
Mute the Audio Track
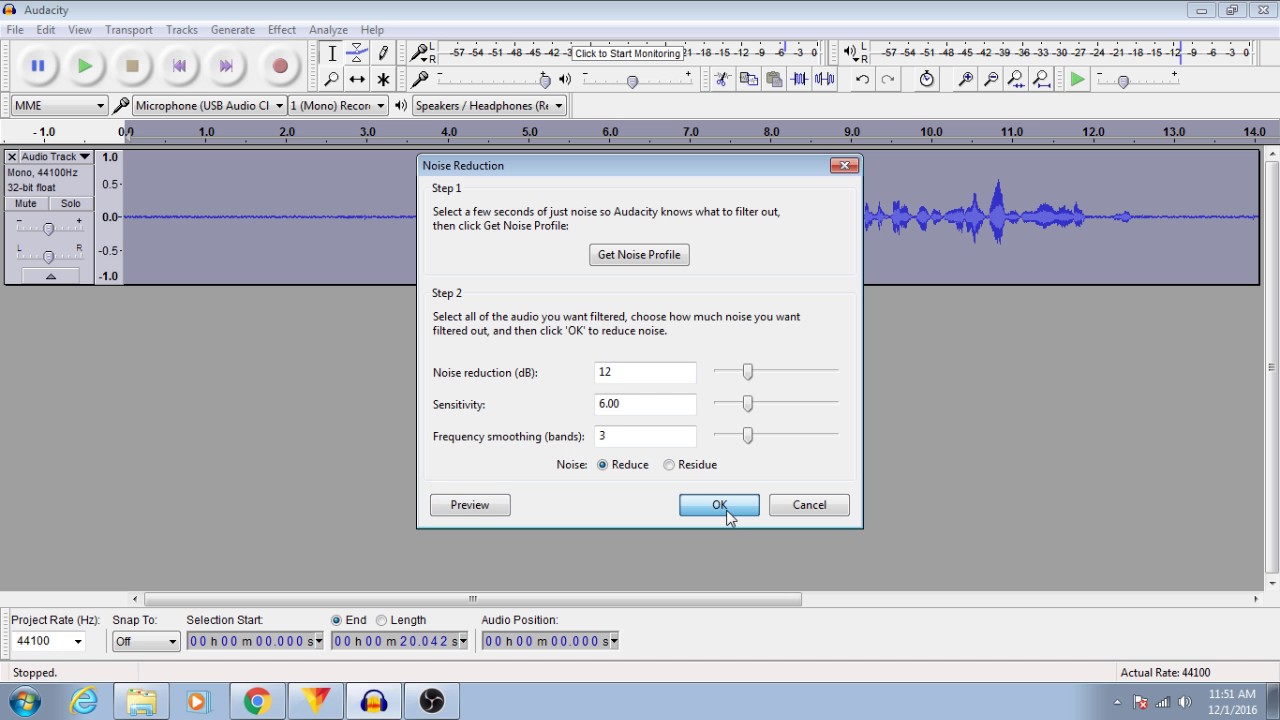[26, 203]
